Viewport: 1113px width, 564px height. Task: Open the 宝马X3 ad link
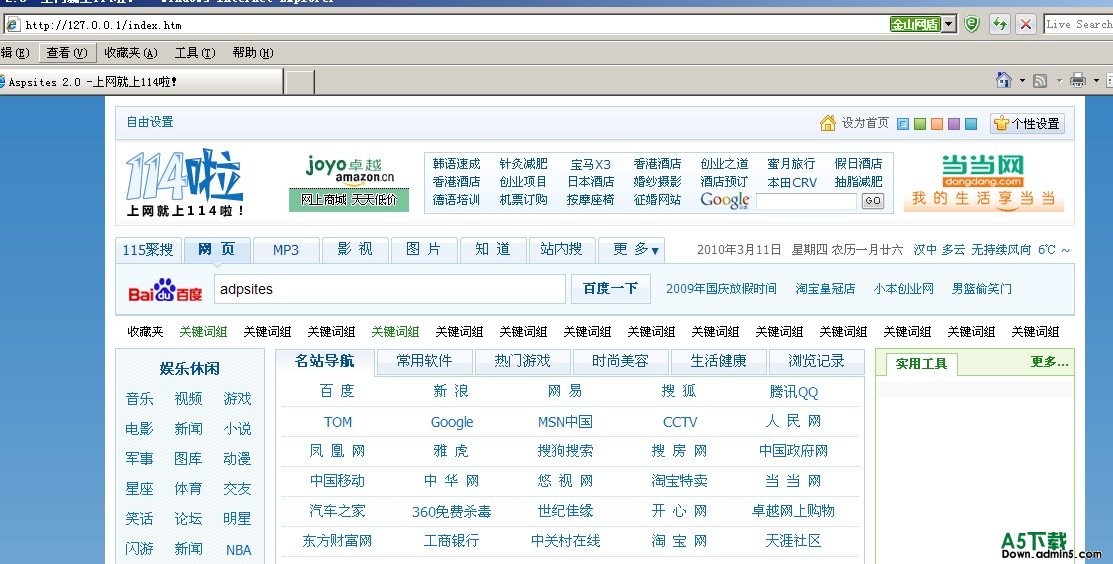pyautogui.click(x=591, y=165)
